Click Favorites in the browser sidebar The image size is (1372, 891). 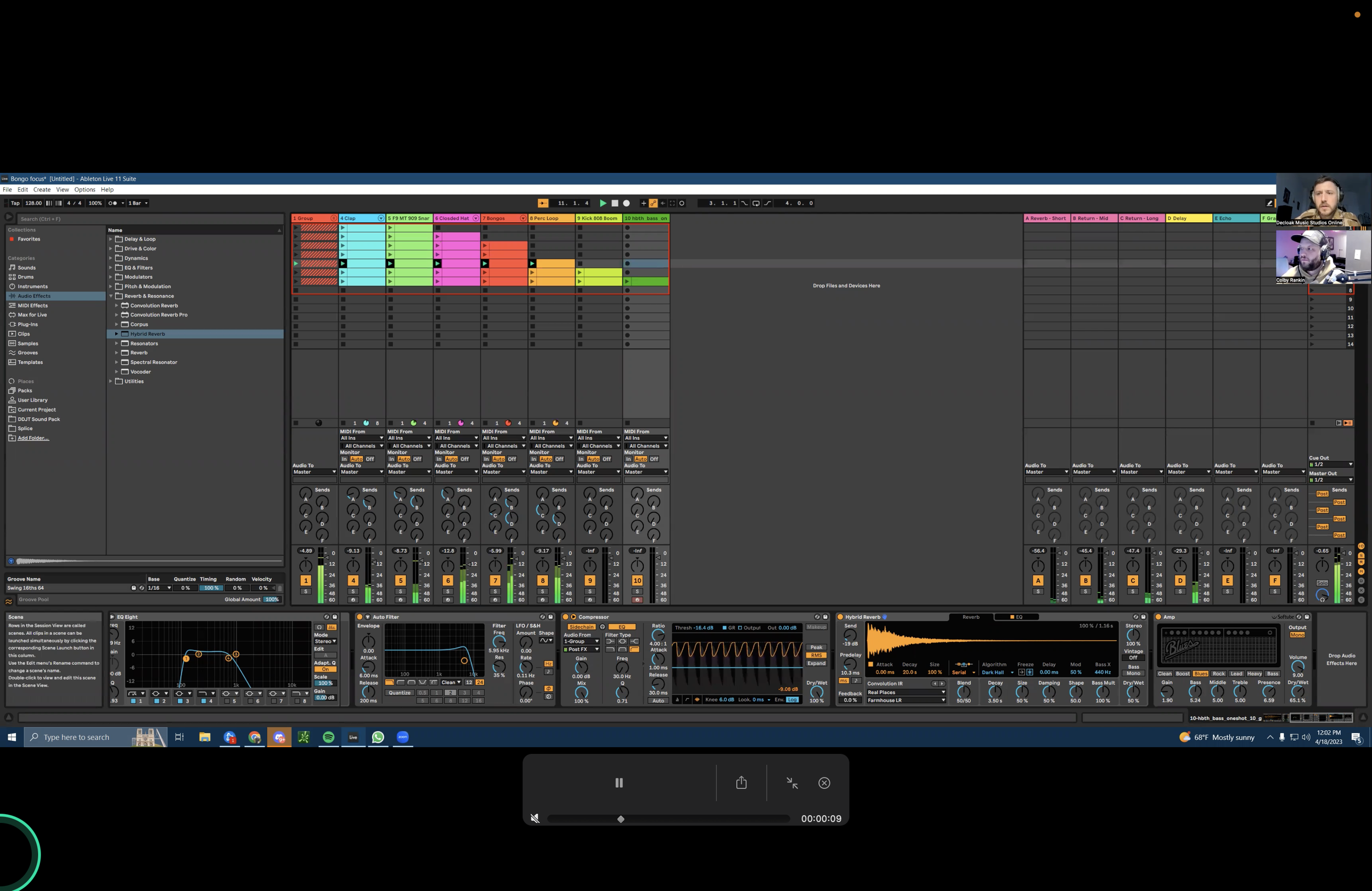tap(28, 239)
